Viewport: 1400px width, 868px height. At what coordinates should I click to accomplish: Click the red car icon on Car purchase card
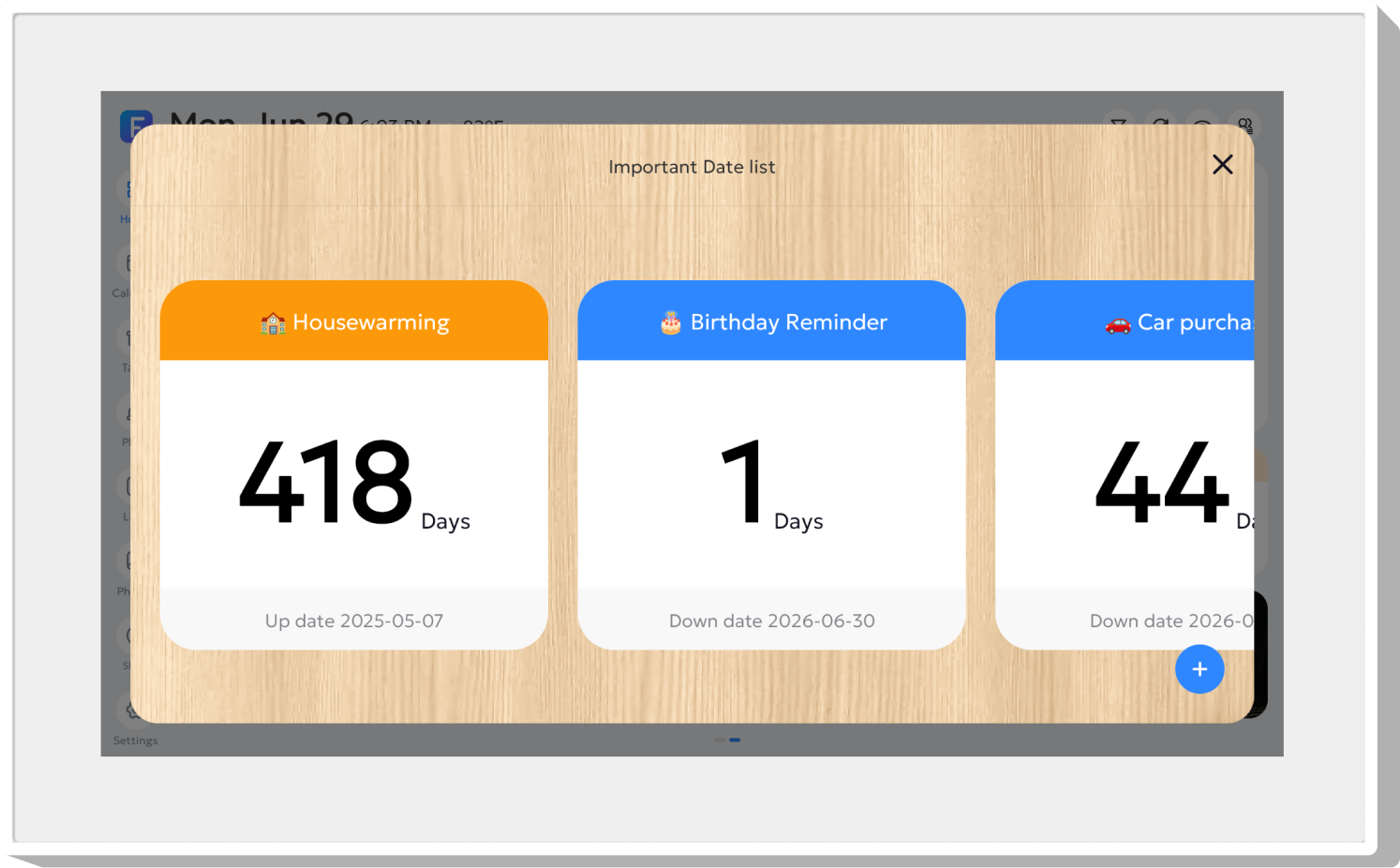pos(1118,324)
